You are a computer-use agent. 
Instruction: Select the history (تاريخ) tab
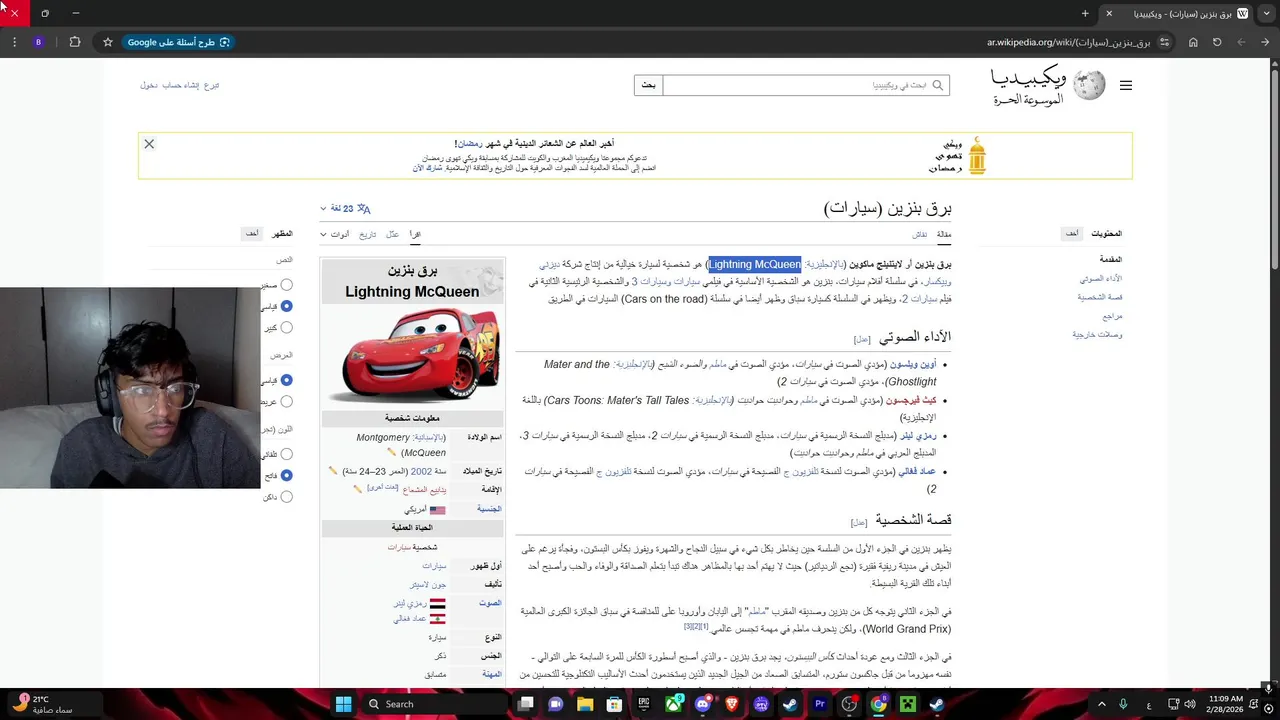tap(368, 234)
